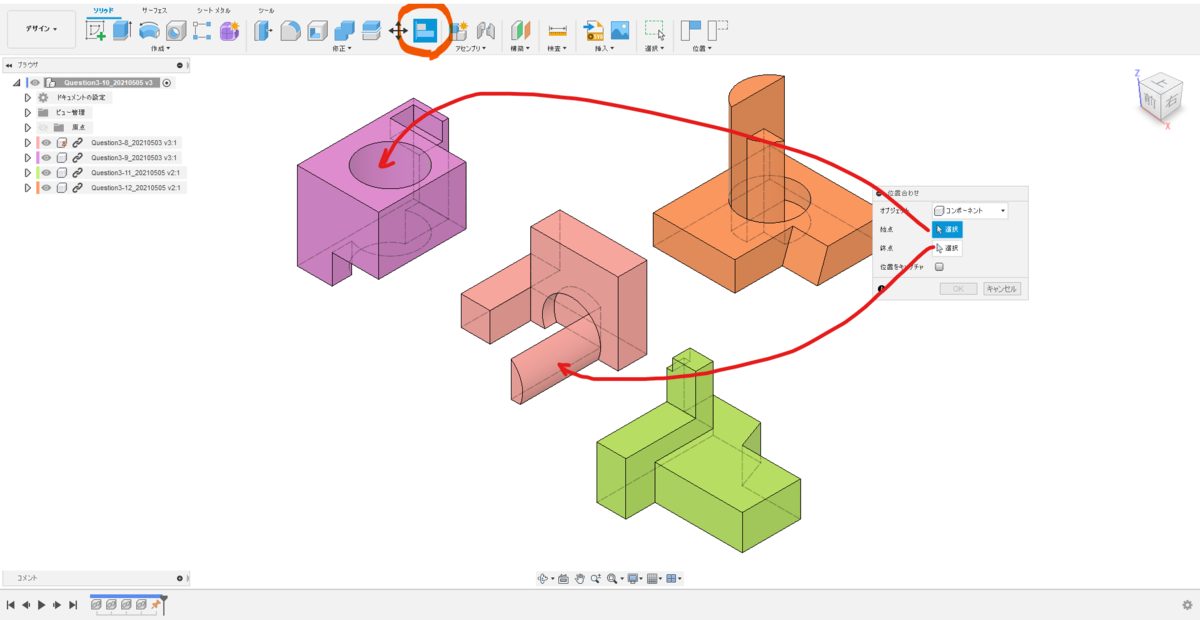
Task: Click the Orbit navigation icon
Action: click(543, 579)
